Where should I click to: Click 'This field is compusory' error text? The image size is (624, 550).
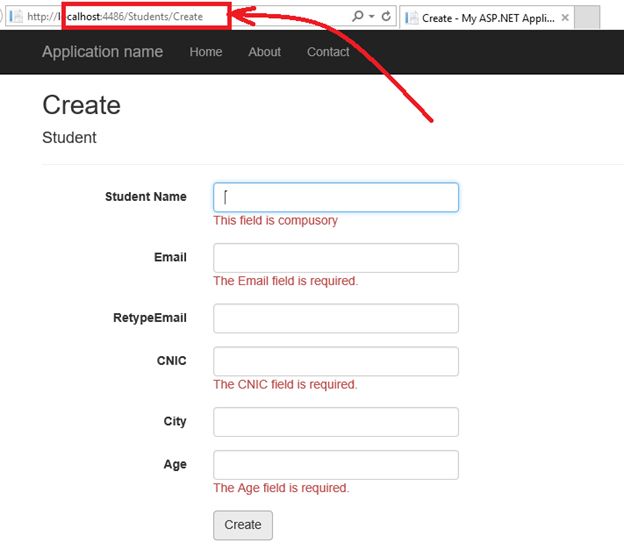(275, 220)
